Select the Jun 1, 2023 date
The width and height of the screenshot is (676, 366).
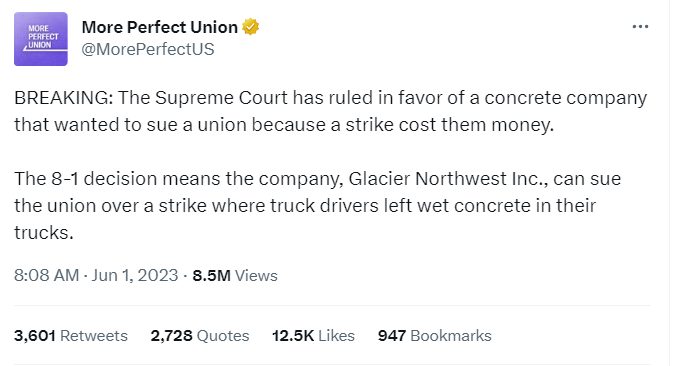tap(135, 275)
